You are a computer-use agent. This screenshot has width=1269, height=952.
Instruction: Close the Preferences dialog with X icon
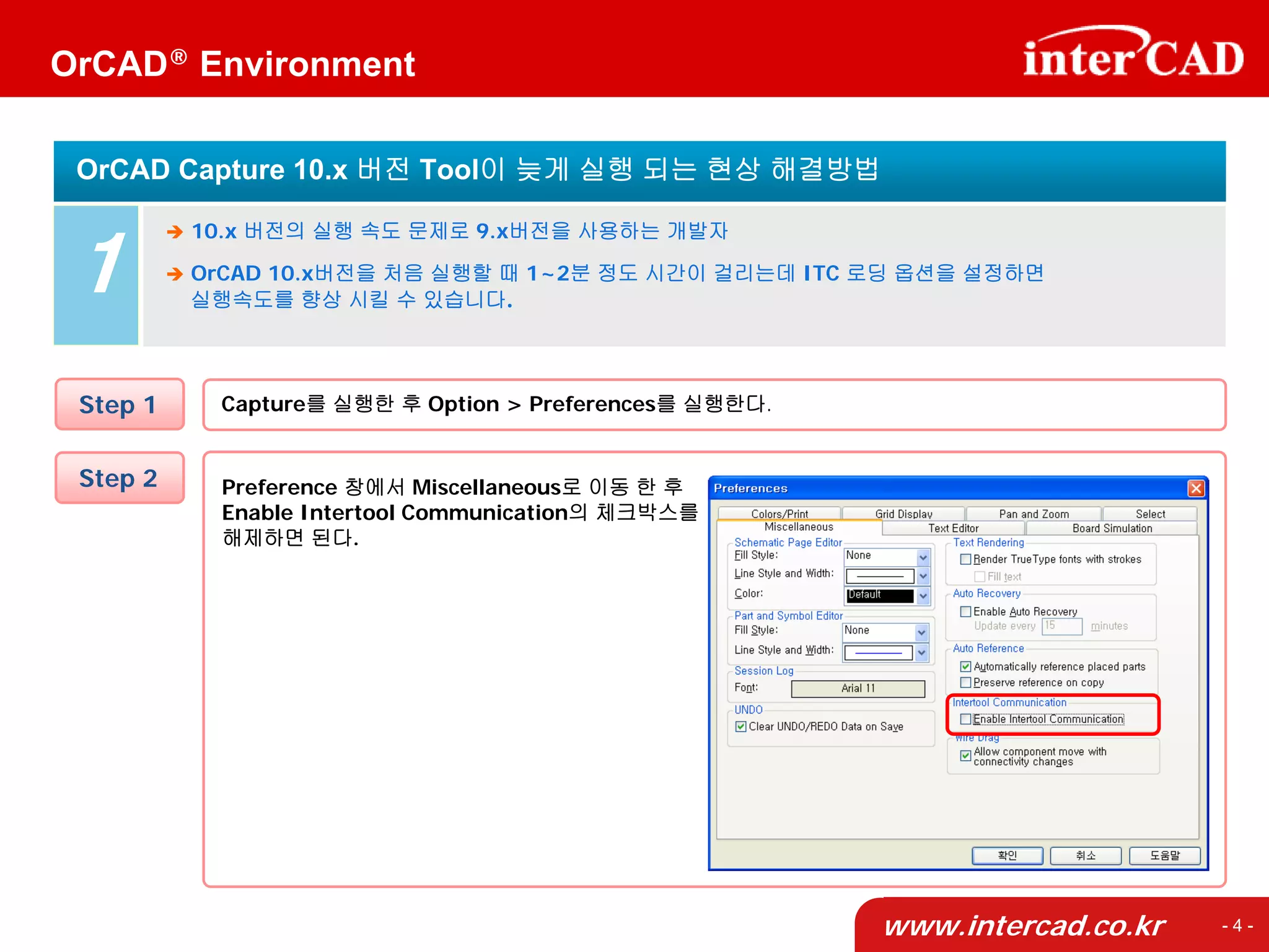[1195, 489]
